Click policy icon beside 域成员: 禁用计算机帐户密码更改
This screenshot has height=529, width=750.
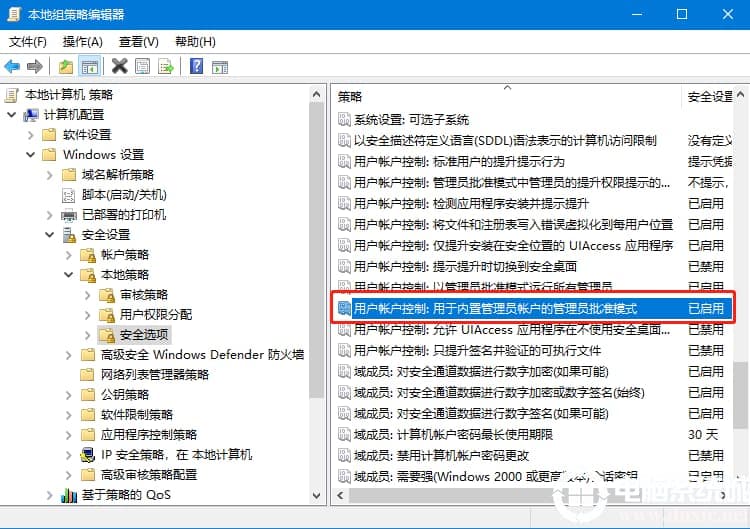[344, 455]
